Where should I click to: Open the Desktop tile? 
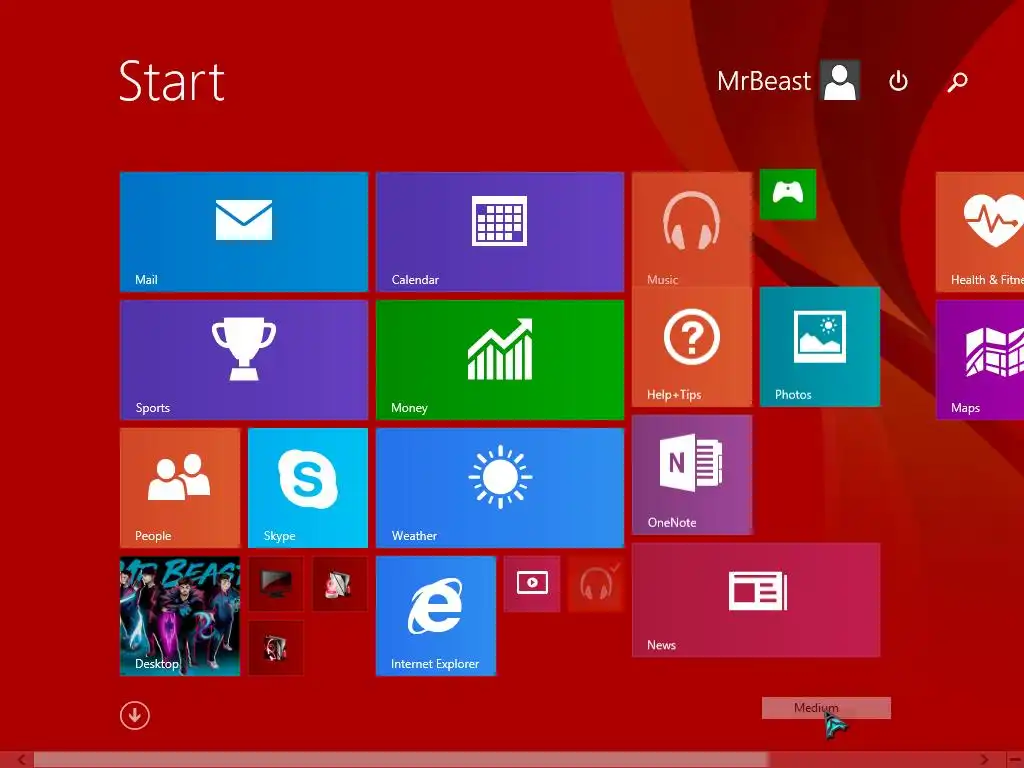click(180, 615)
